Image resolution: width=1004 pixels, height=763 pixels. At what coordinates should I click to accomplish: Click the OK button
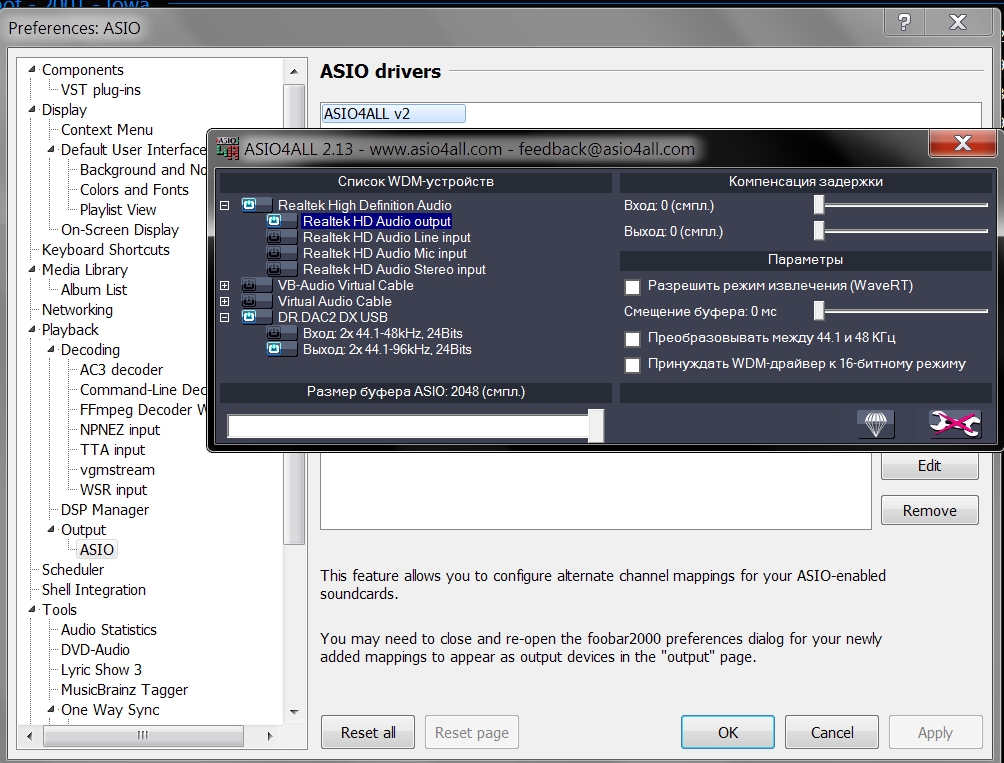[728, 732]
